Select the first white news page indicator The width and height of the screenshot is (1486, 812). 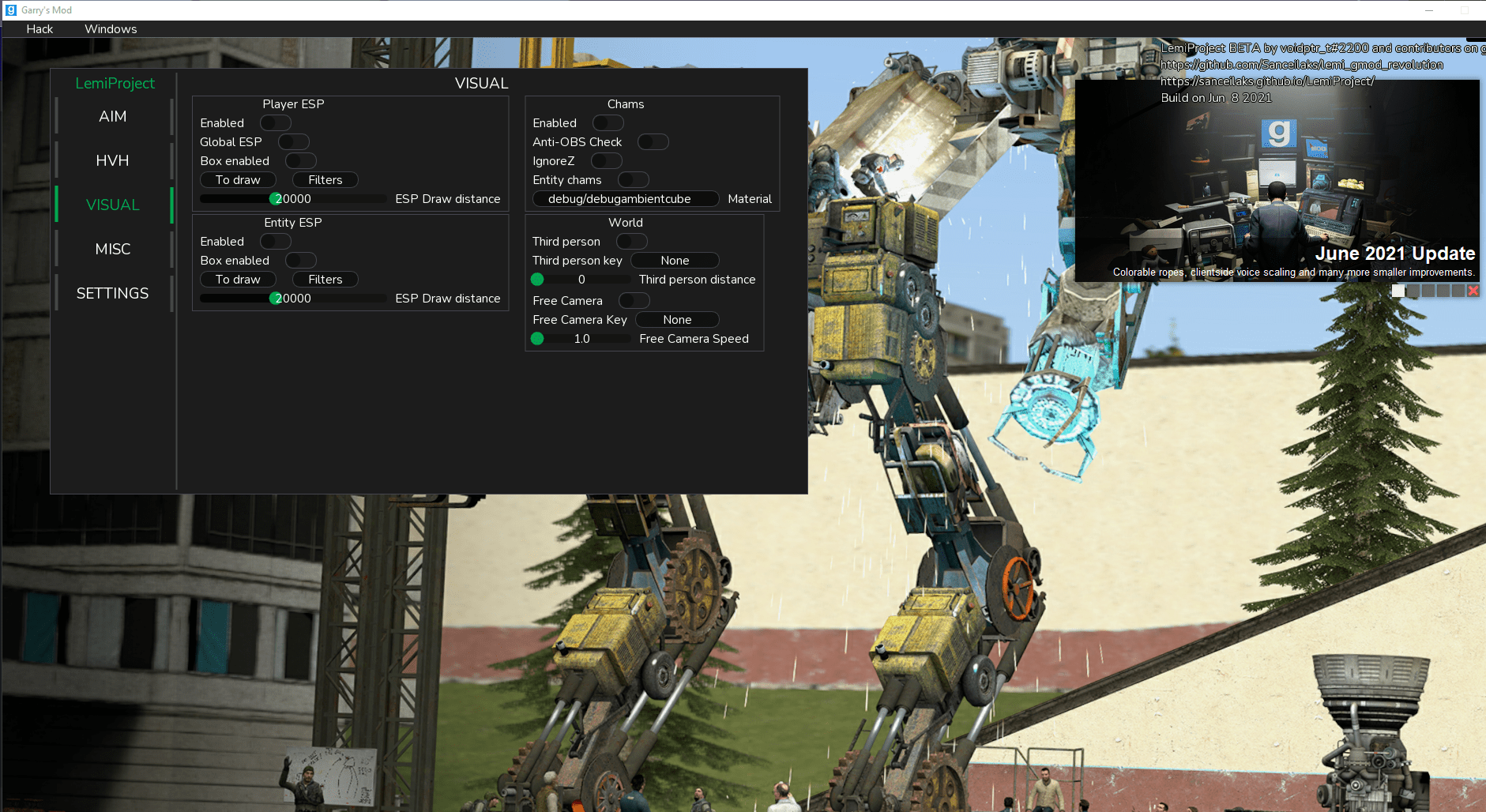pyautogui.click(x=1398, y=291)
